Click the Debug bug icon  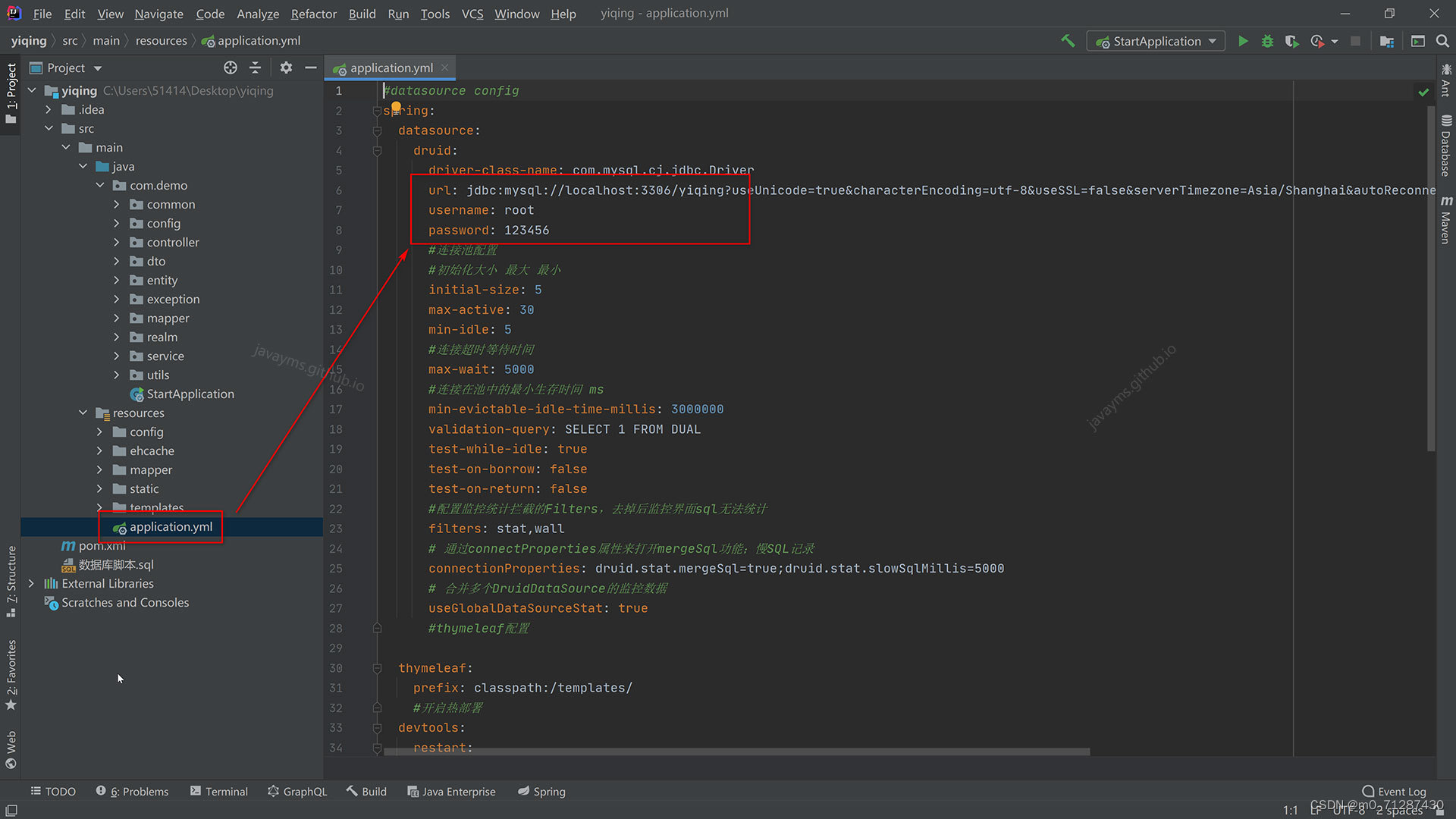pyautogui.click(x=1267, y=41)
